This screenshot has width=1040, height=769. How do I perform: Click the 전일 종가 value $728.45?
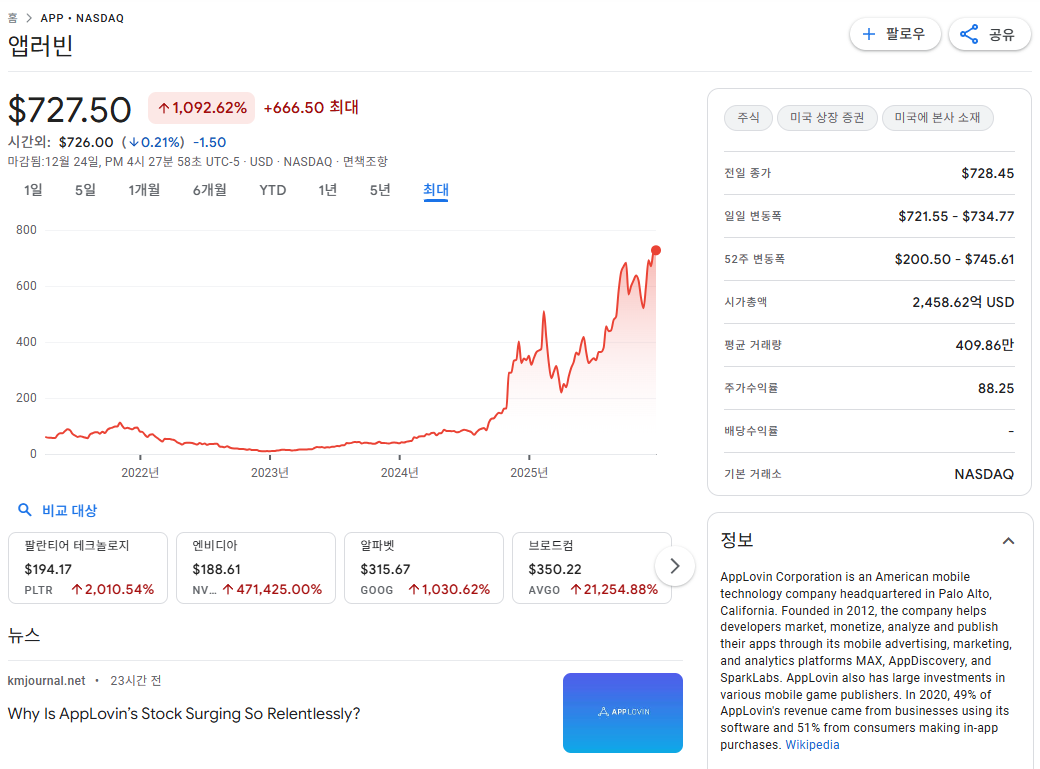pyautogui.click(x=988, y=173)
